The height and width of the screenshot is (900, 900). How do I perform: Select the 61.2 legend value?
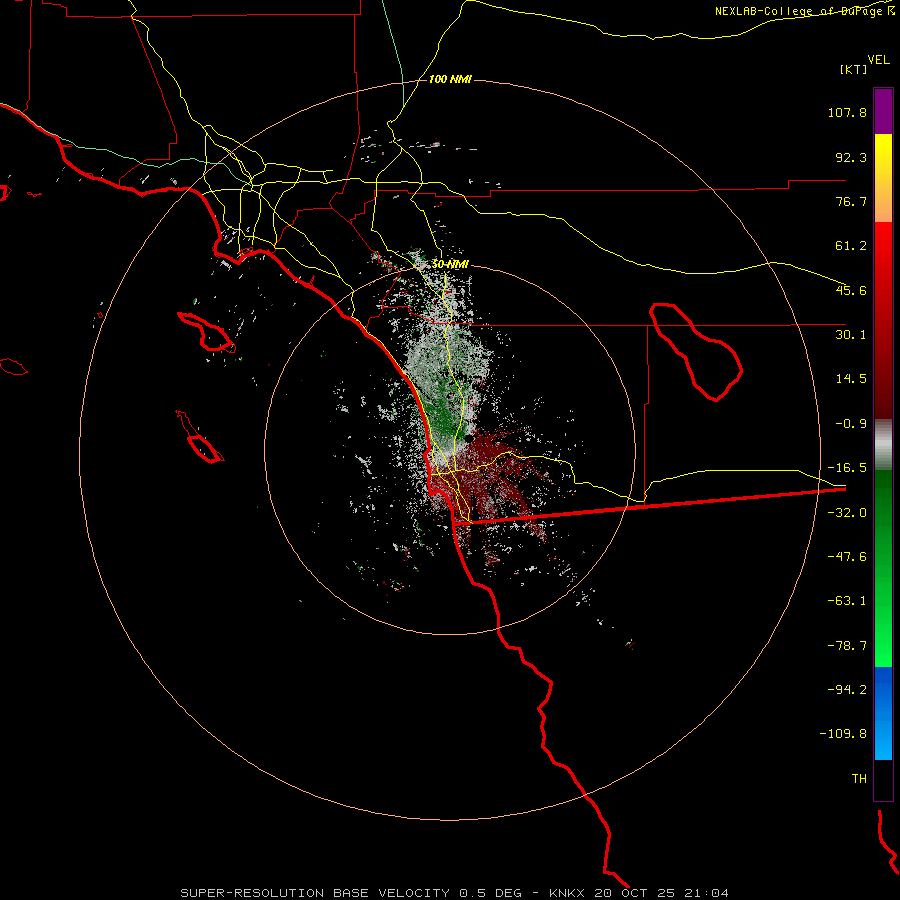tap(851, 246)
